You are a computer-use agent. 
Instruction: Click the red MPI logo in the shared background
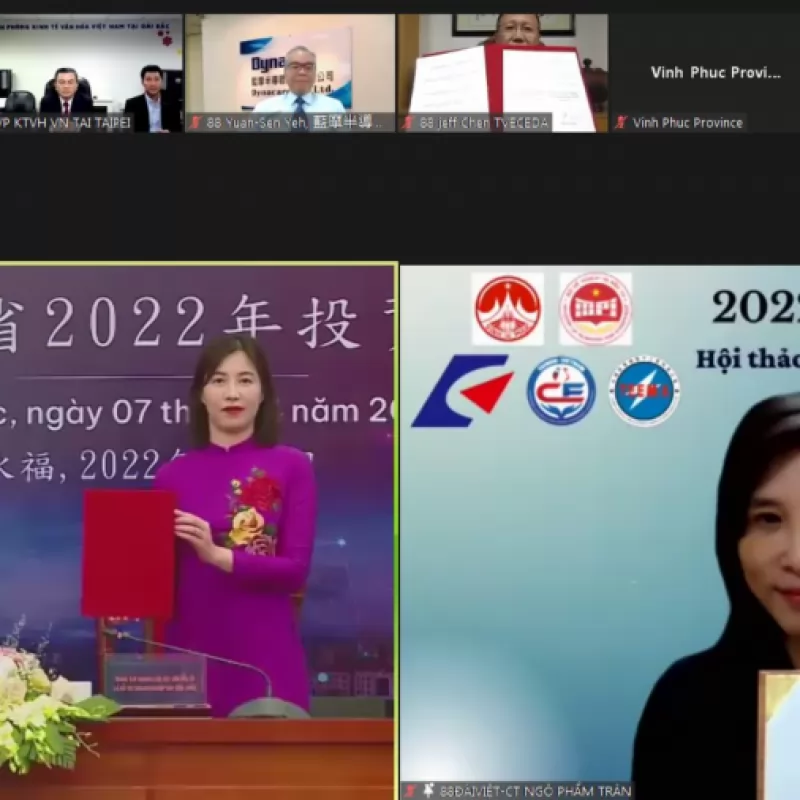(x=595, y=309)
